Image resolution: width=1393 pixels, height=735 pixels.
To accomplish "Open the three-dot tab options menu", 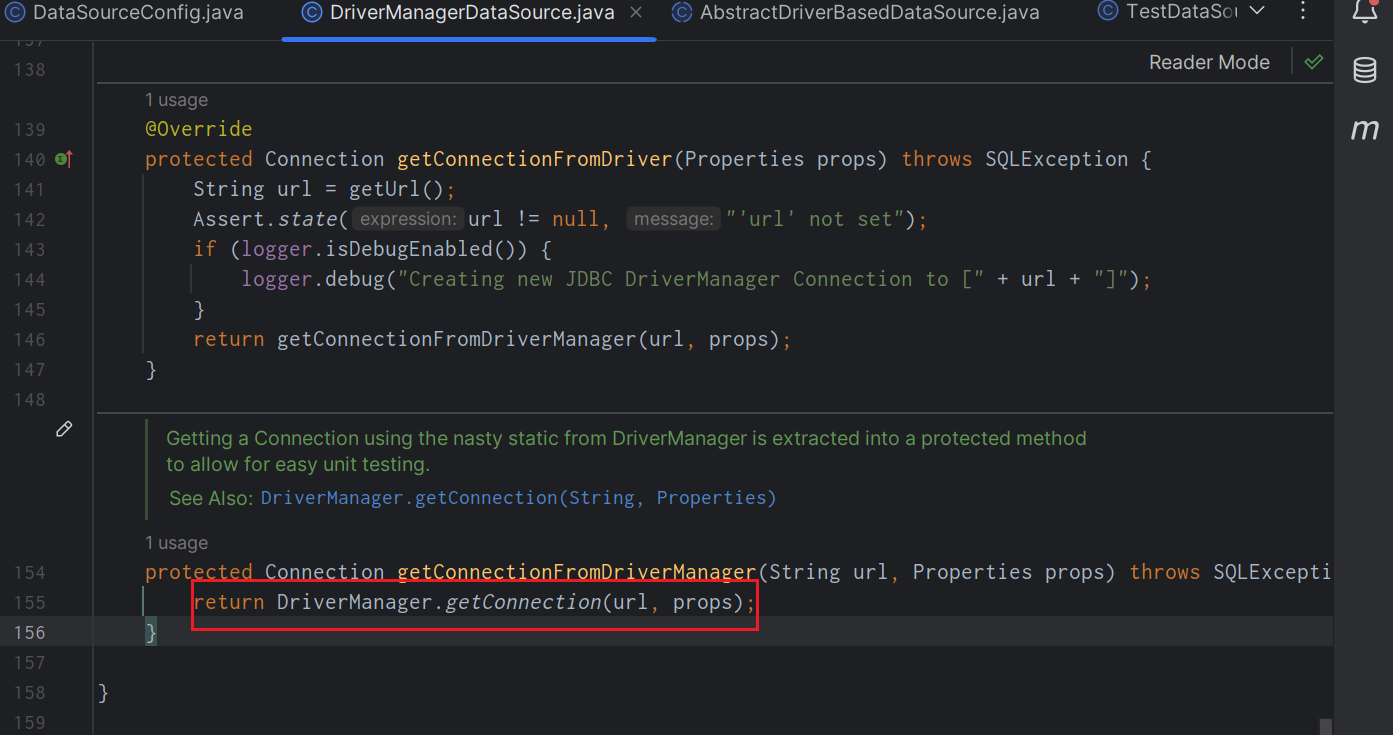I will tap(1302, 12).
